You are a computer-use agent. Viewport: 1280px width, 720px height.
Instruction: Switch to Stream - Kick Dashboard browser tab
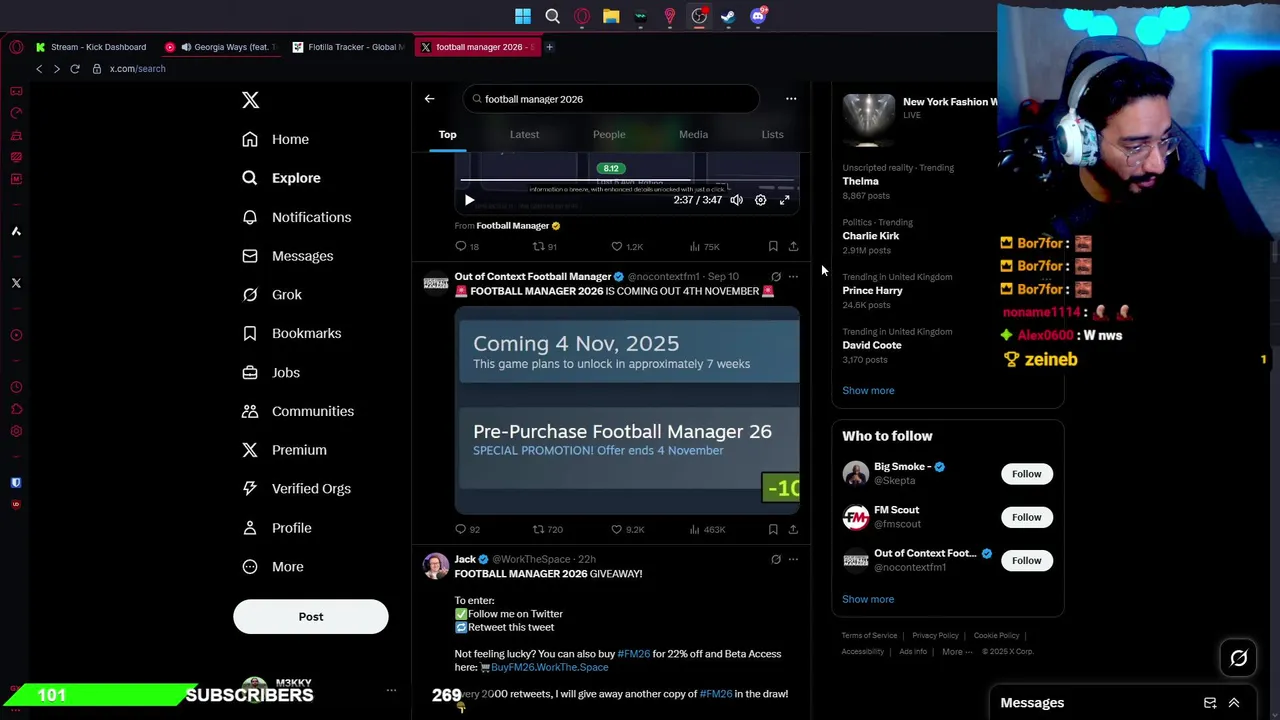pyautogui.click(x=90, y=47)
